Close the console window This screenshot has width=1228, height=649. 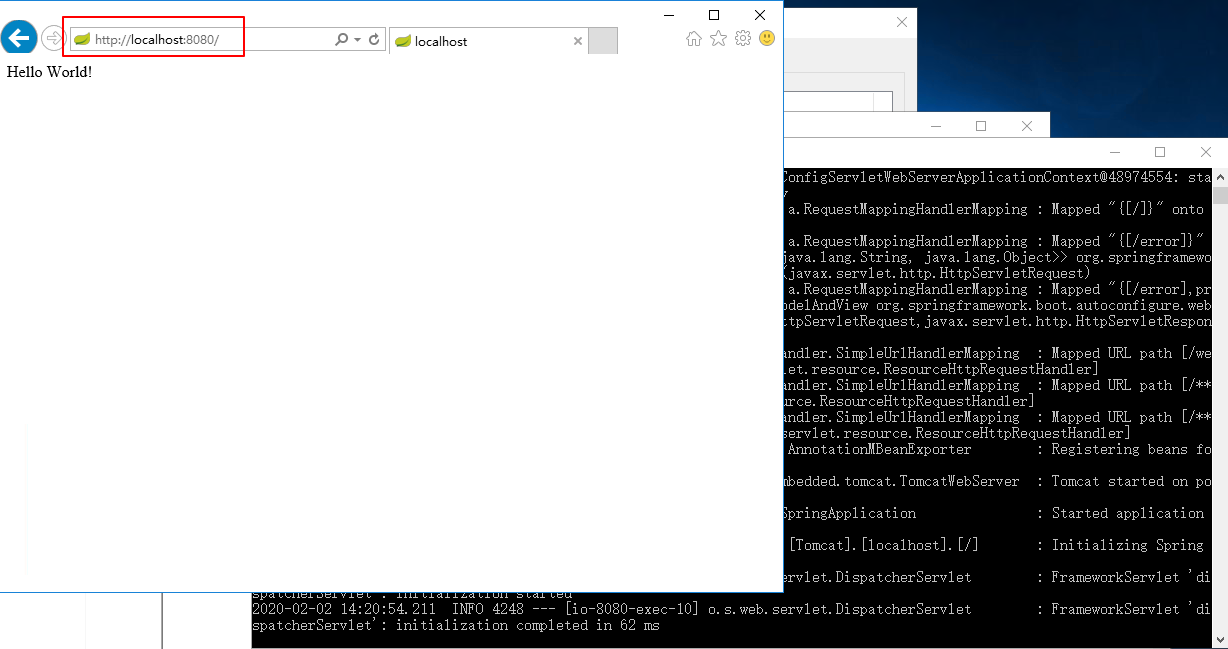[1206, 152]
